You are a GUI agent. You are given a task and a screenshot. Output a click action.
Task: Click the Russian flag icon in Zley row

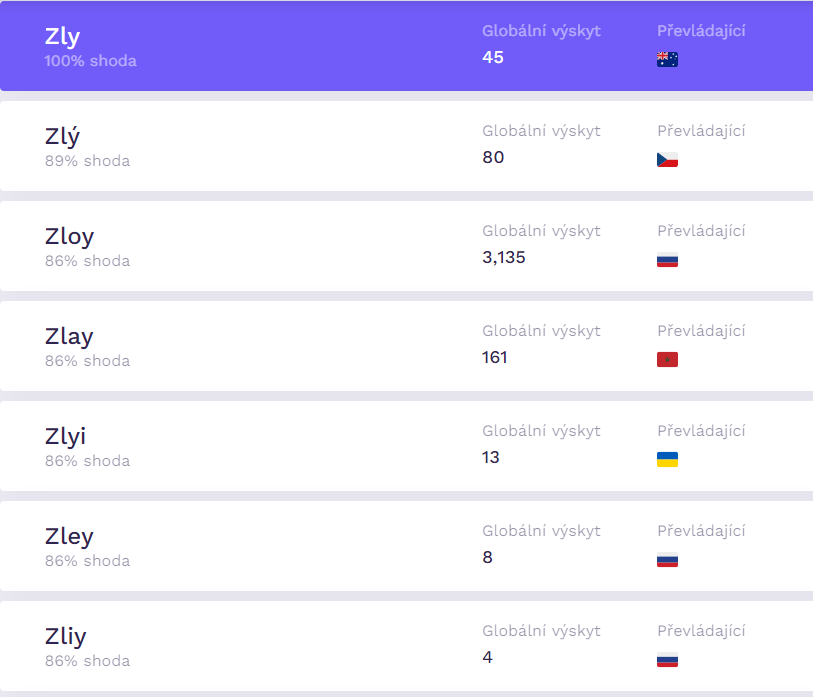click(x=667, y=560)
